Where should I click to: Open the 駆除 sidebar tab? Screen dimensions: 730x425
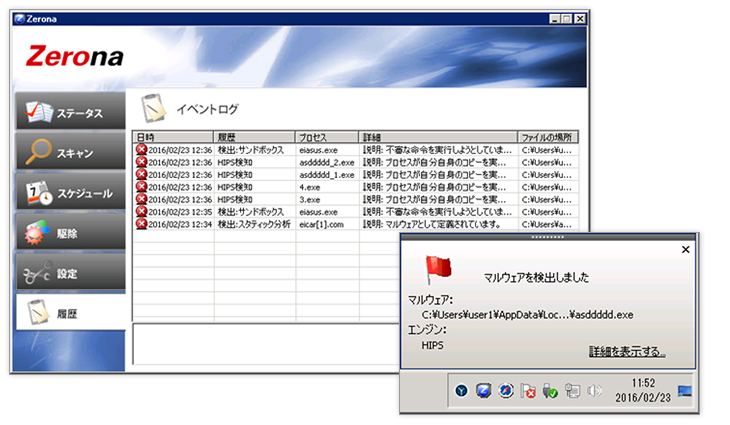pos(71,231)
